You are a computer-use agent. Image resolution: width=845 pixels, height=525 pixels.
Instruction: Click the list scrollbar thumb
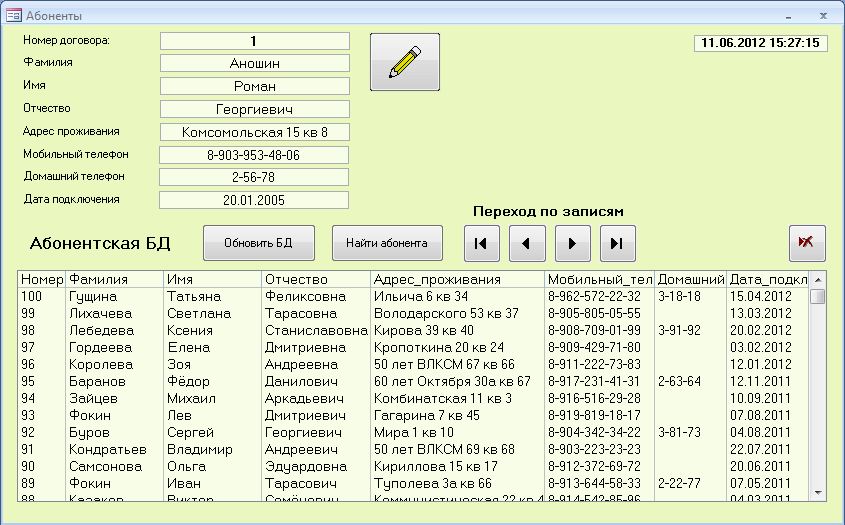[x=818, y=297]
